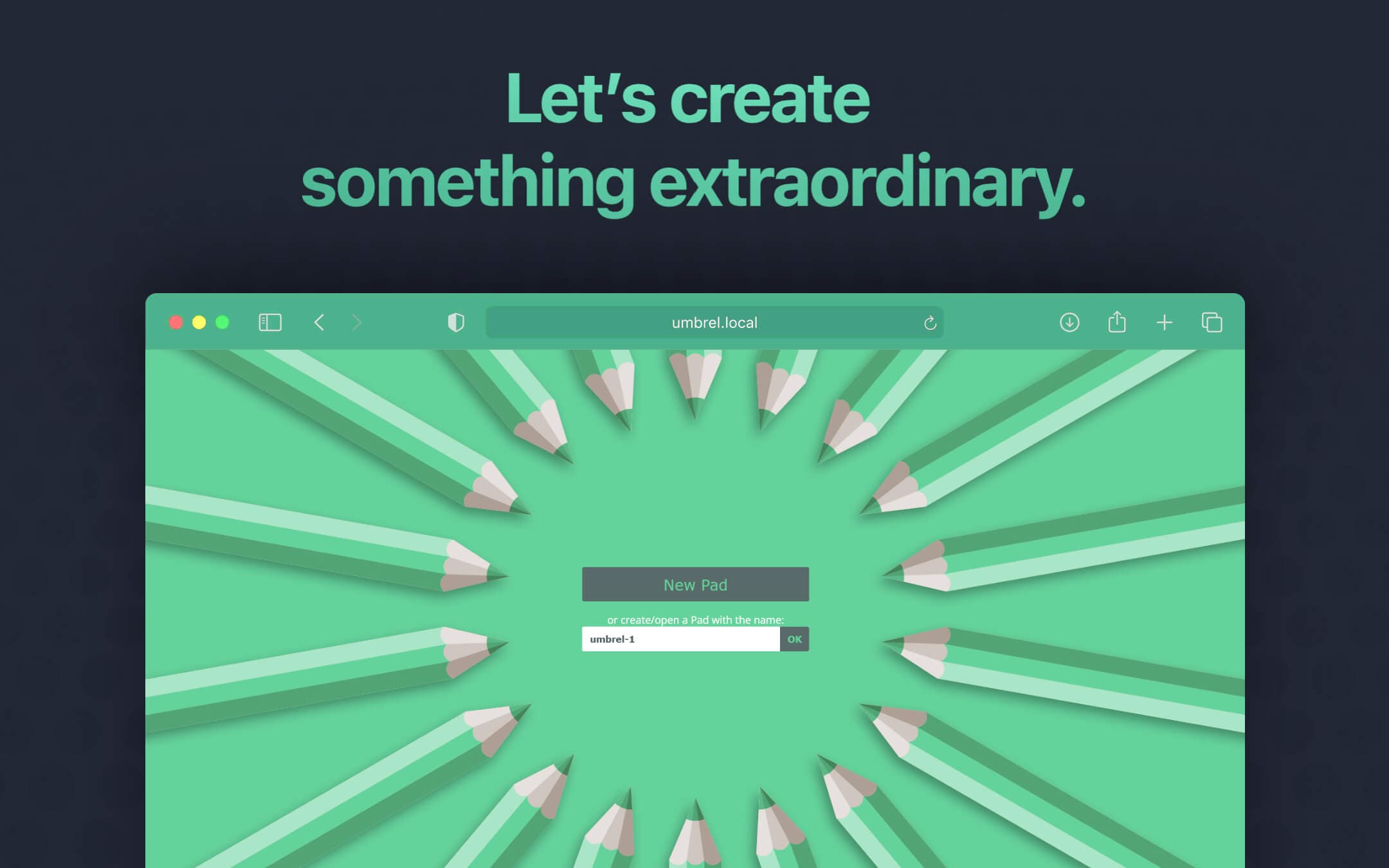Toggle the yellow traffic light button

pyautogui.click(x=200, y=322)
